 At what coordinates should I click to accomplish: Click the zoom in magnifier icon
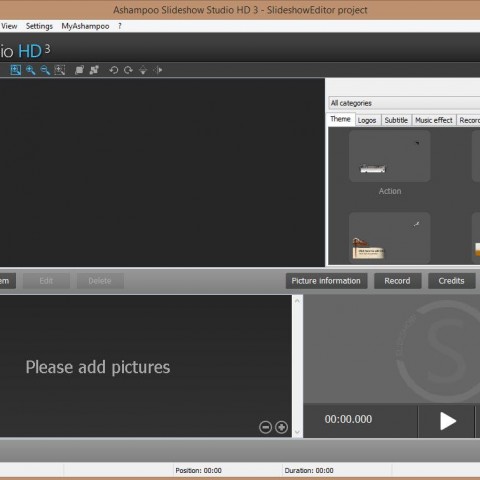(30, 70)
